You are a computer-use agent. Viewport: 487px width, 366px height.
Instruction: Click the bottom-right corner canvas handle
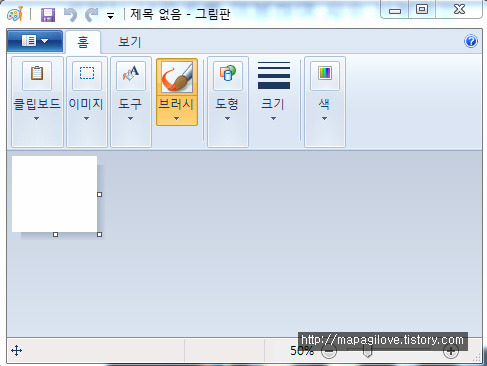tap(99, 235)
